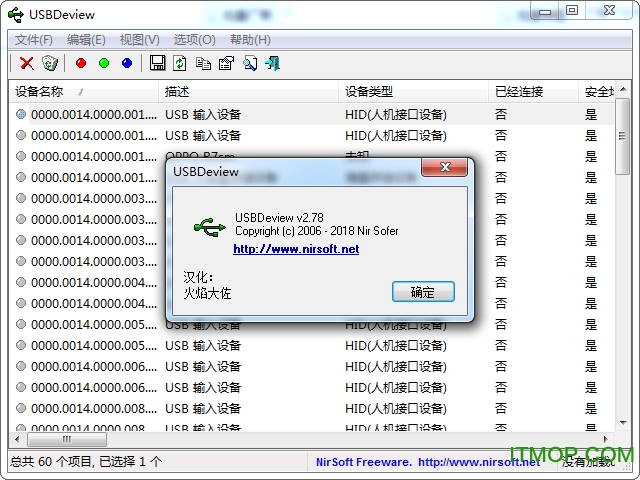This screenshot has width=640, height=480.
Task: Sort by the 描述 column header
Action: tap(248, 91)
